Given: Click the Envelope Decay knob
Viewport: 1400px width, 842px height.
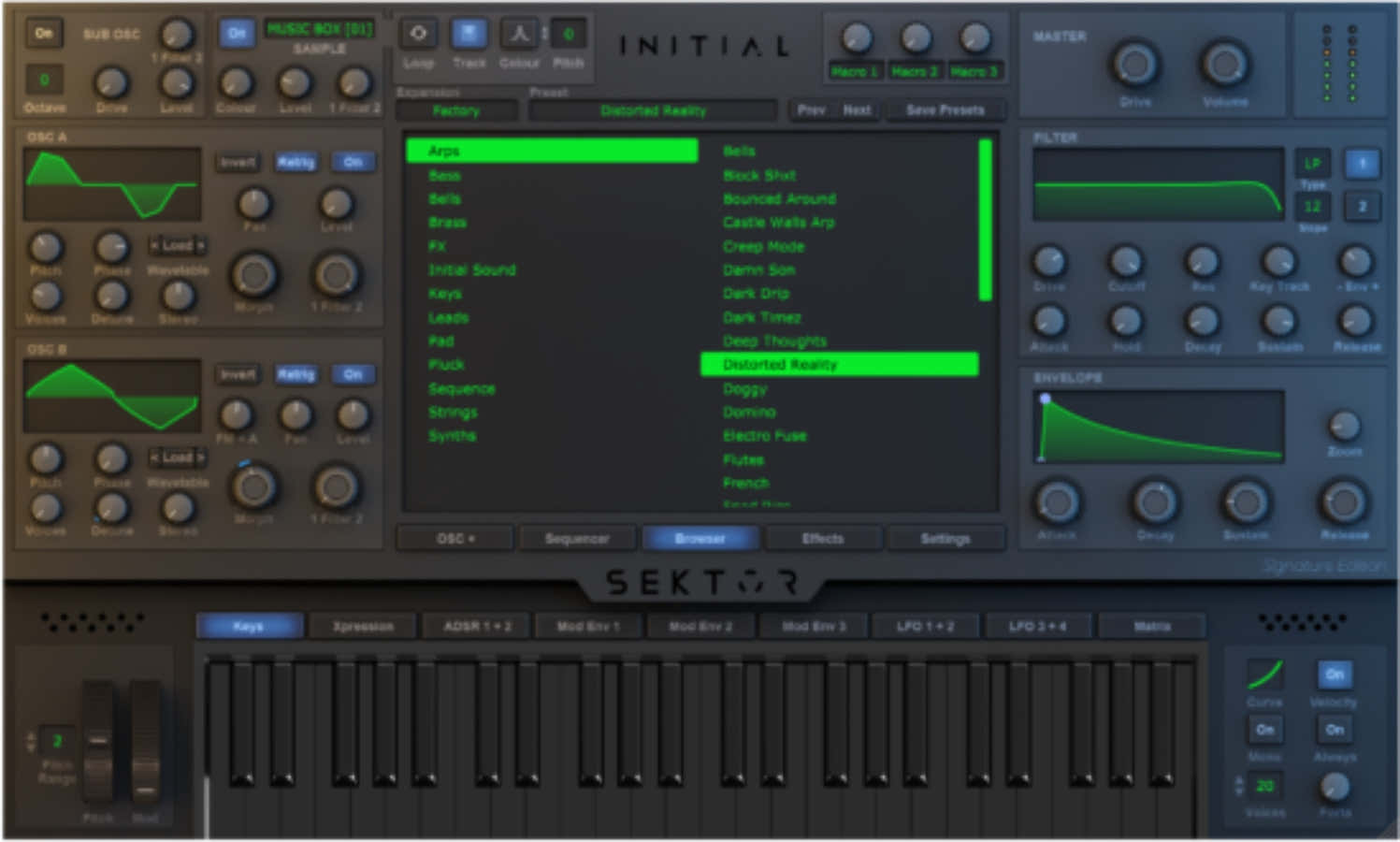Looking at the screenshot, I should [1154, 502].
